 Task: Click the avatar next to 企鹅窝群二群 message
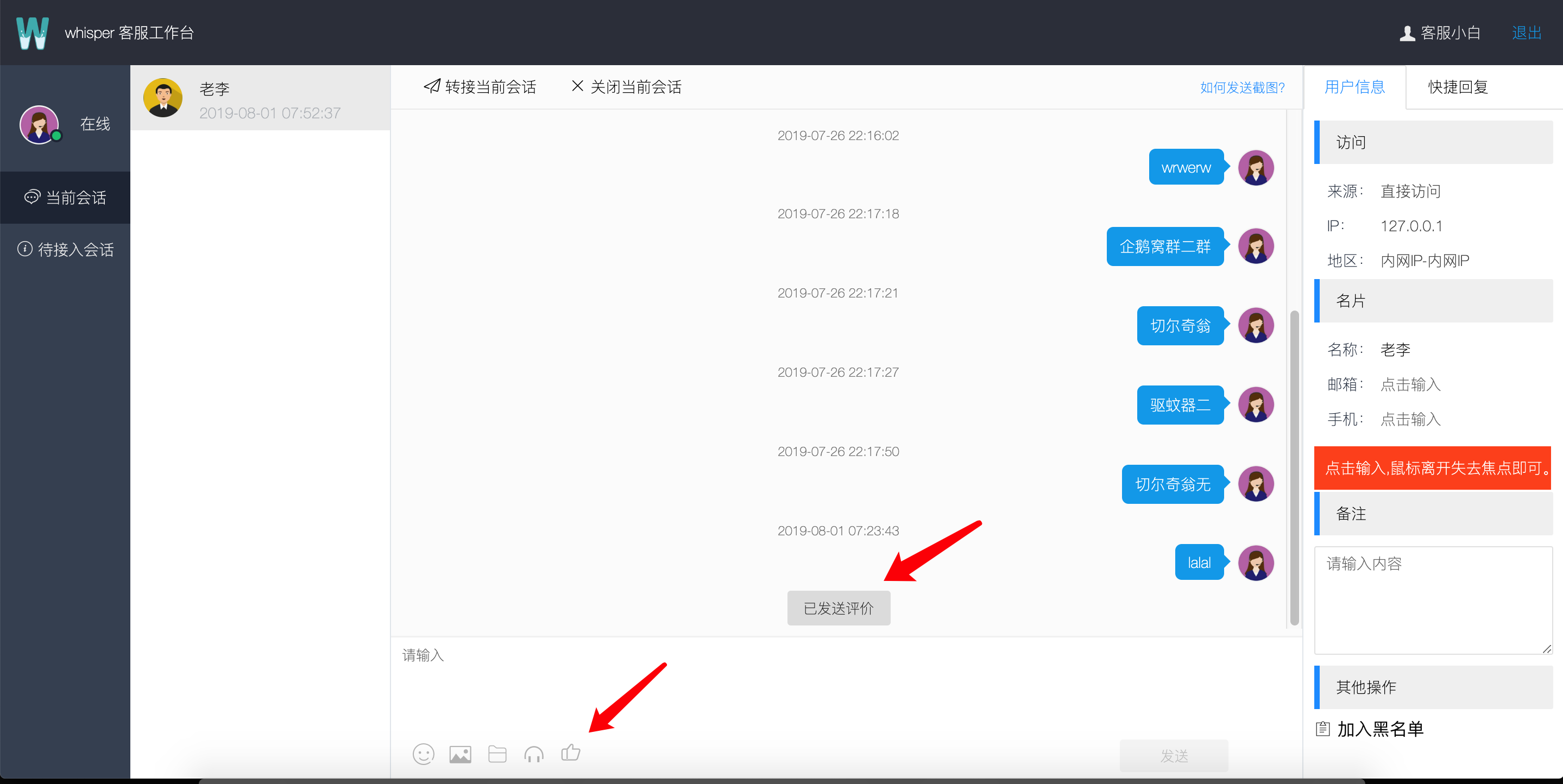pyautogui.click(x=1256, y=246)
